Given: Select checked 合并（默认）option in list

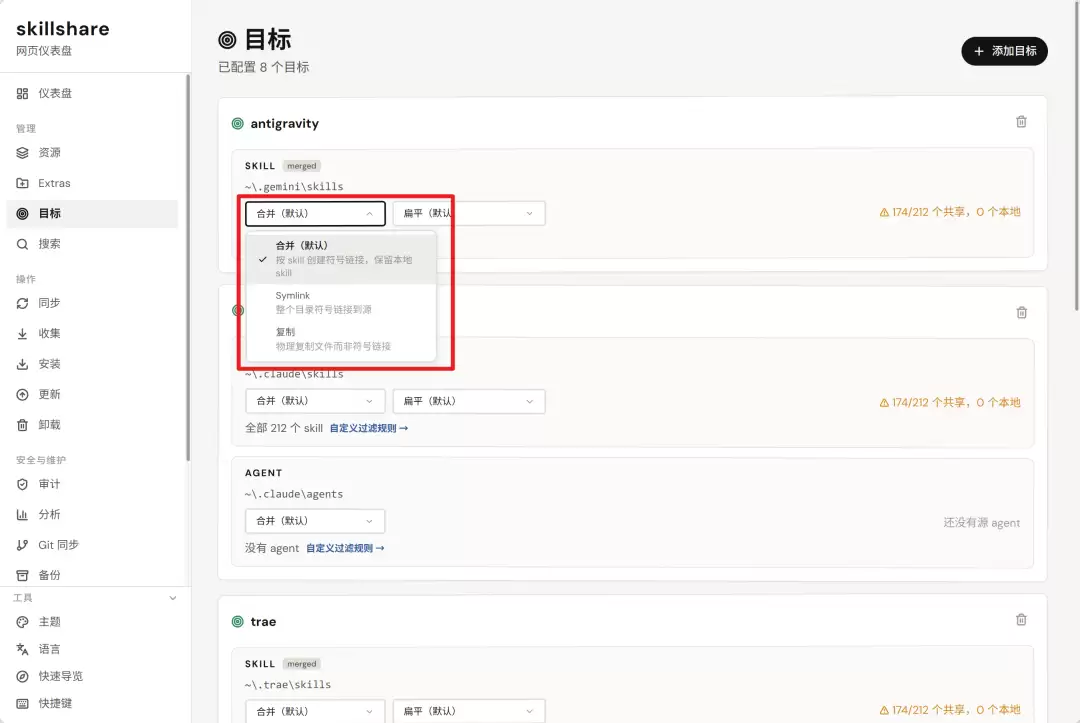Looking at the screenshot, I should [x=341, y=259].
